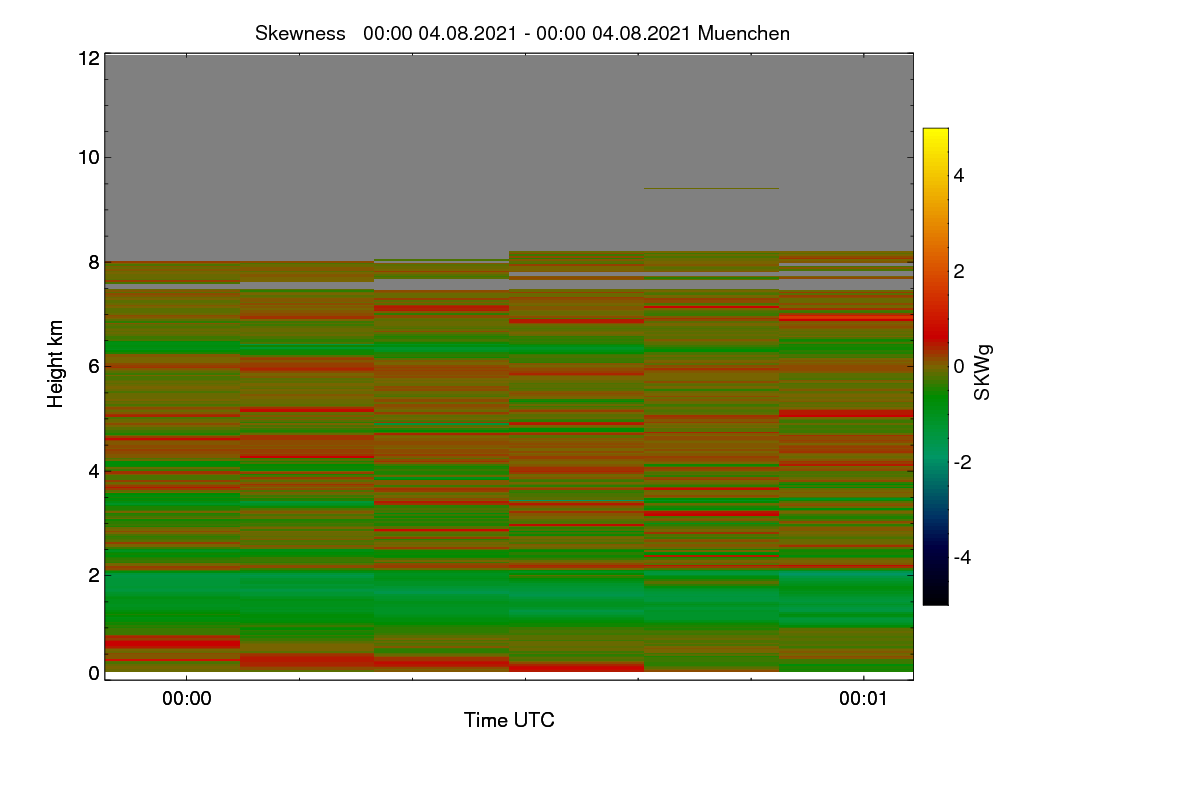
Task: Click the height tick label 12
Action: pyautogui.click(x=88, y=58)
